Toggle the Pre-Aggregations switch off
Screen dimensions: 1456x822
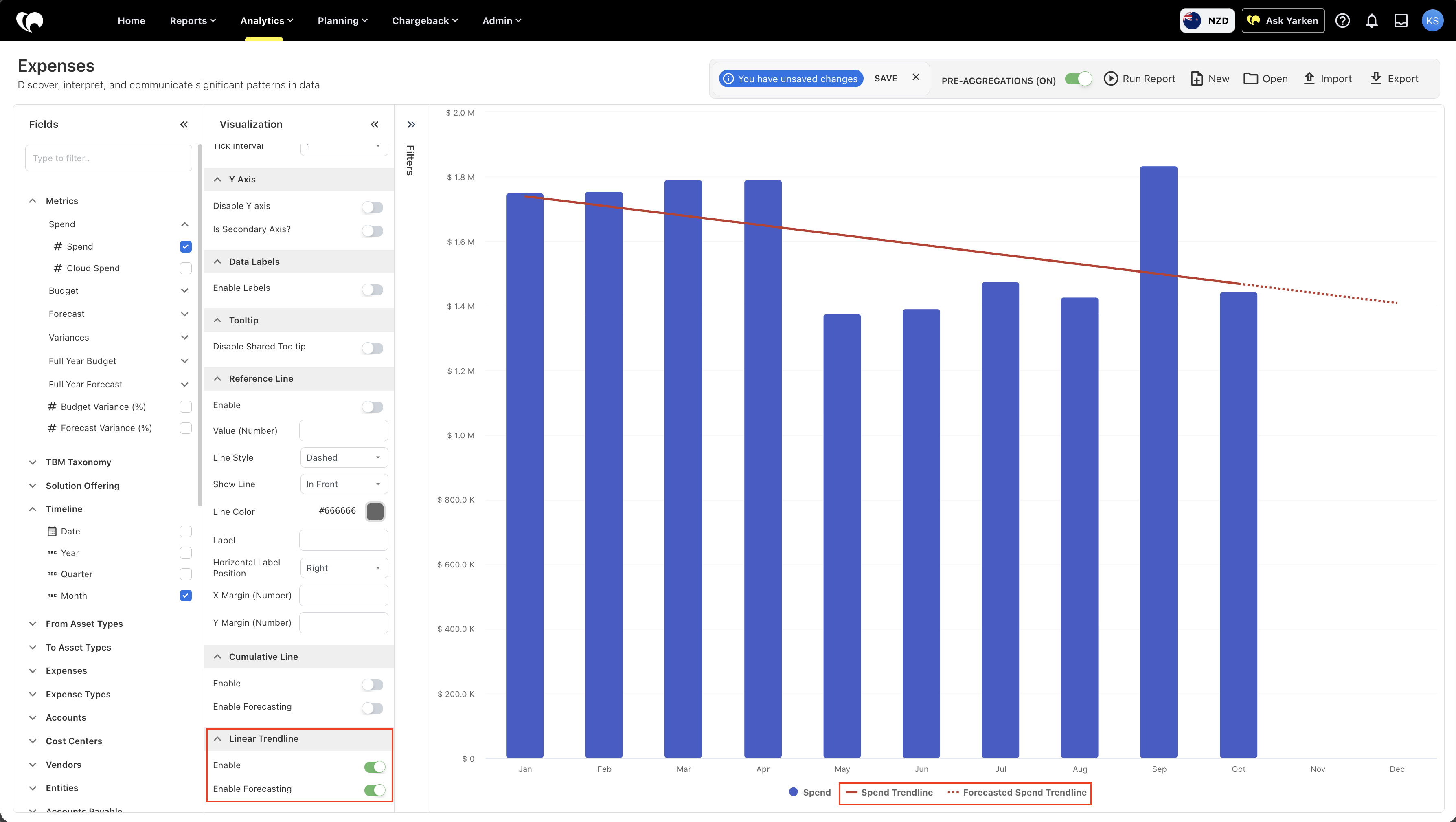click(1079, 79)
